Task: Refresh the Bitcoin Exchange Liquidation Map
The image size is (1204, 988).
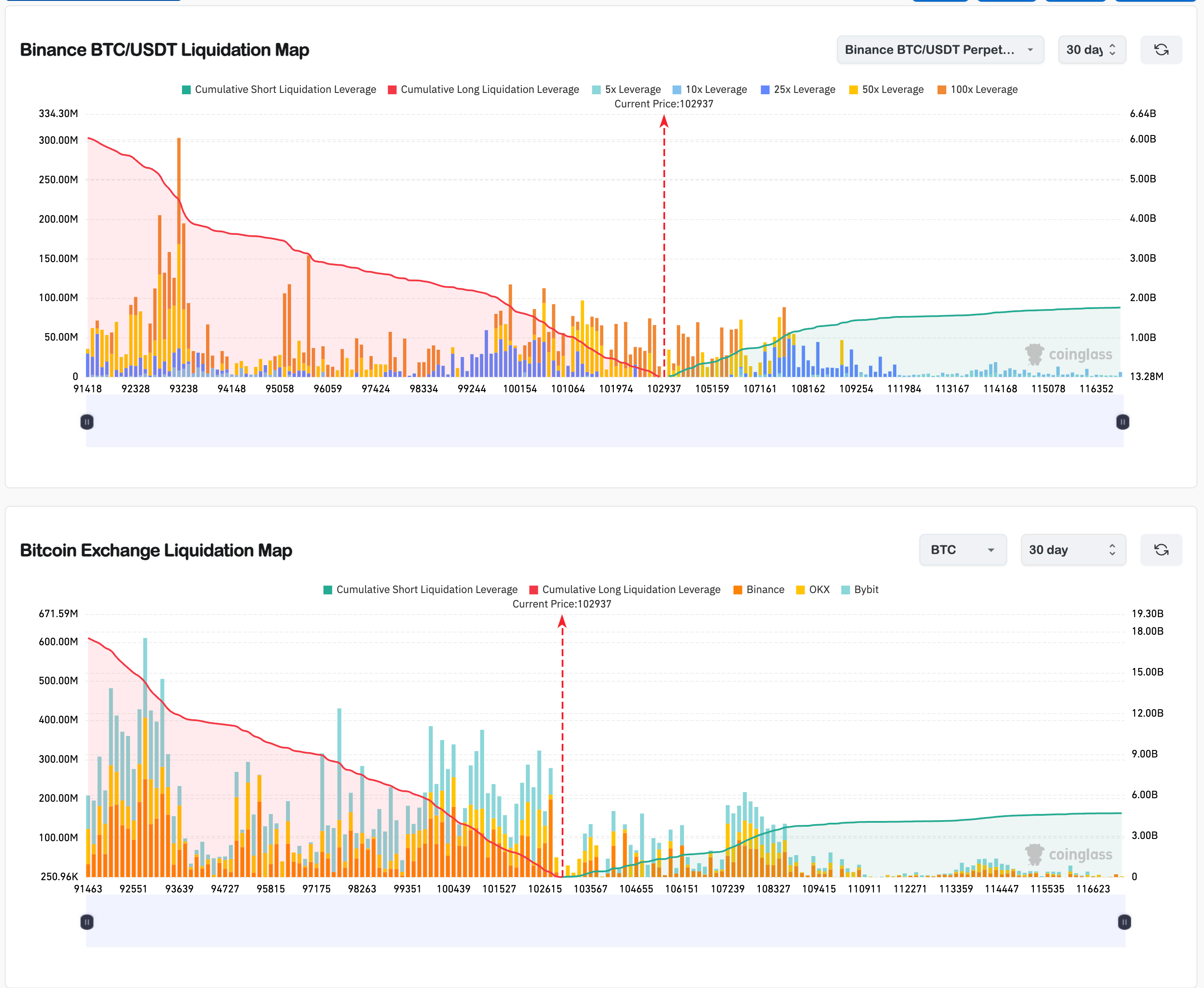Action: click(1161, 550)
